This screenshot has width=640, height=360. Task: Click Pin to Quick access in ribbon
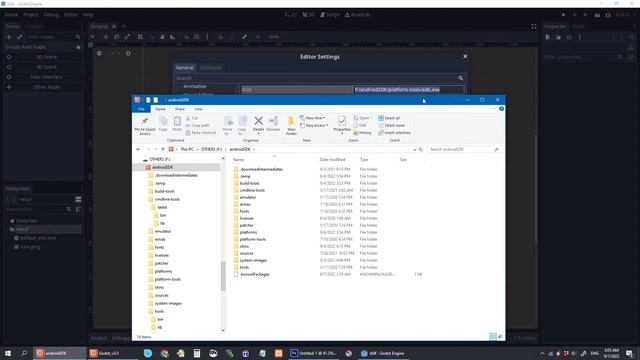point(144,125)
